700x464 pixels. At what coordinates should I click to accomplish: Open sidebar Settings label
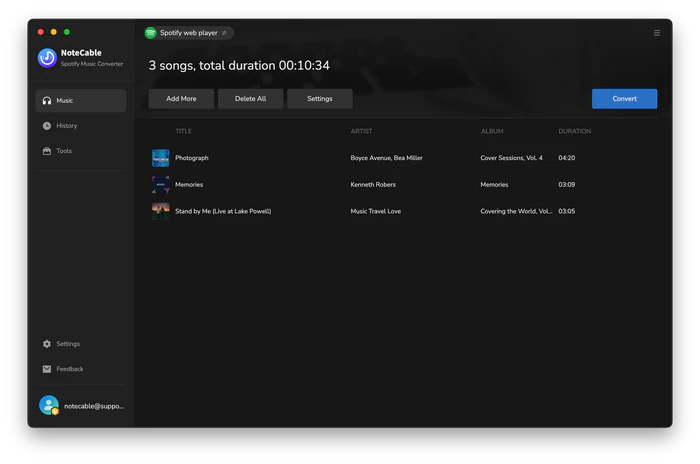pyautogui.click(x=68, y=343)
